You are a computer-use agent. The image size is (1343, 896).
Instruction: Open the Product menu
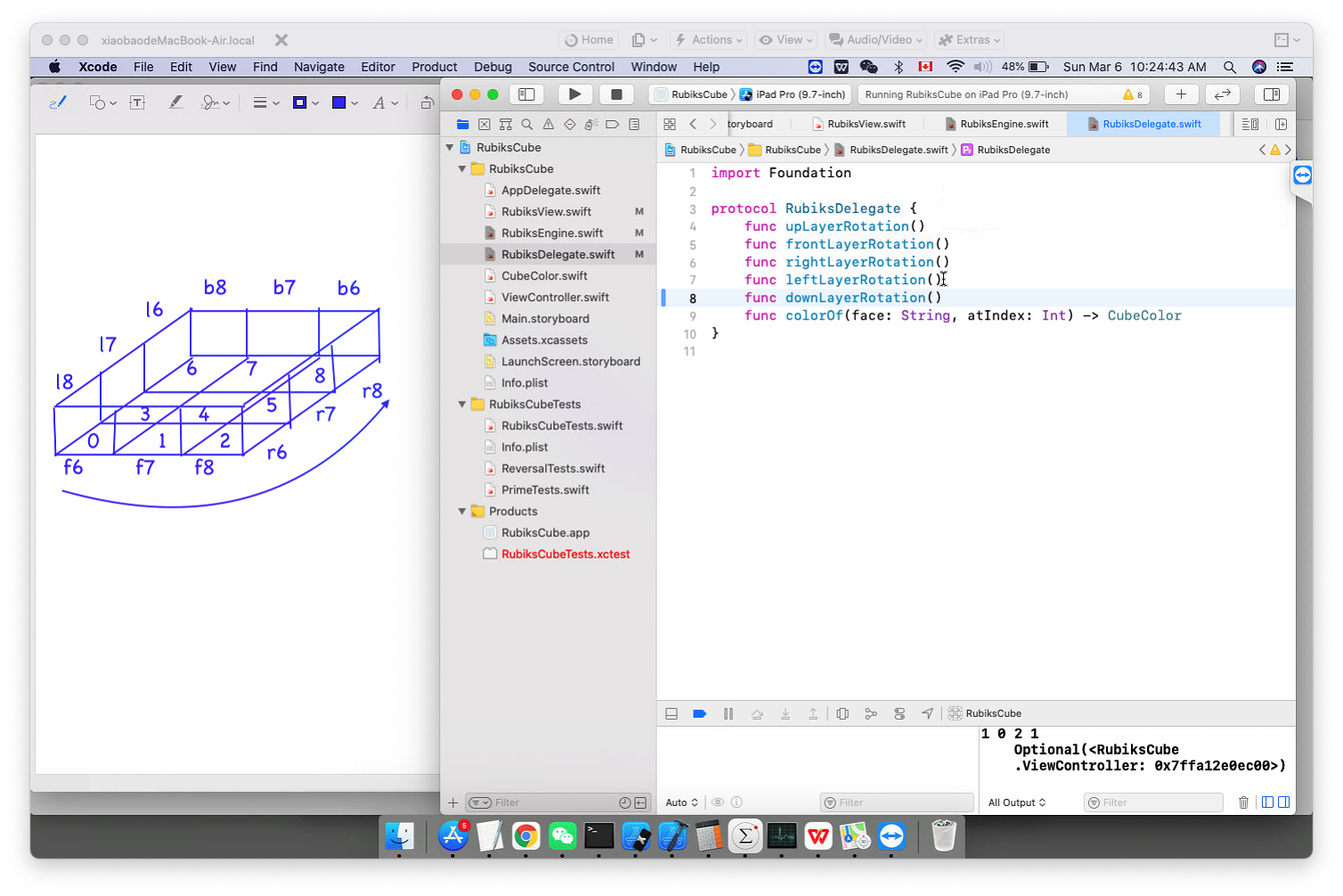coord(435,67)
